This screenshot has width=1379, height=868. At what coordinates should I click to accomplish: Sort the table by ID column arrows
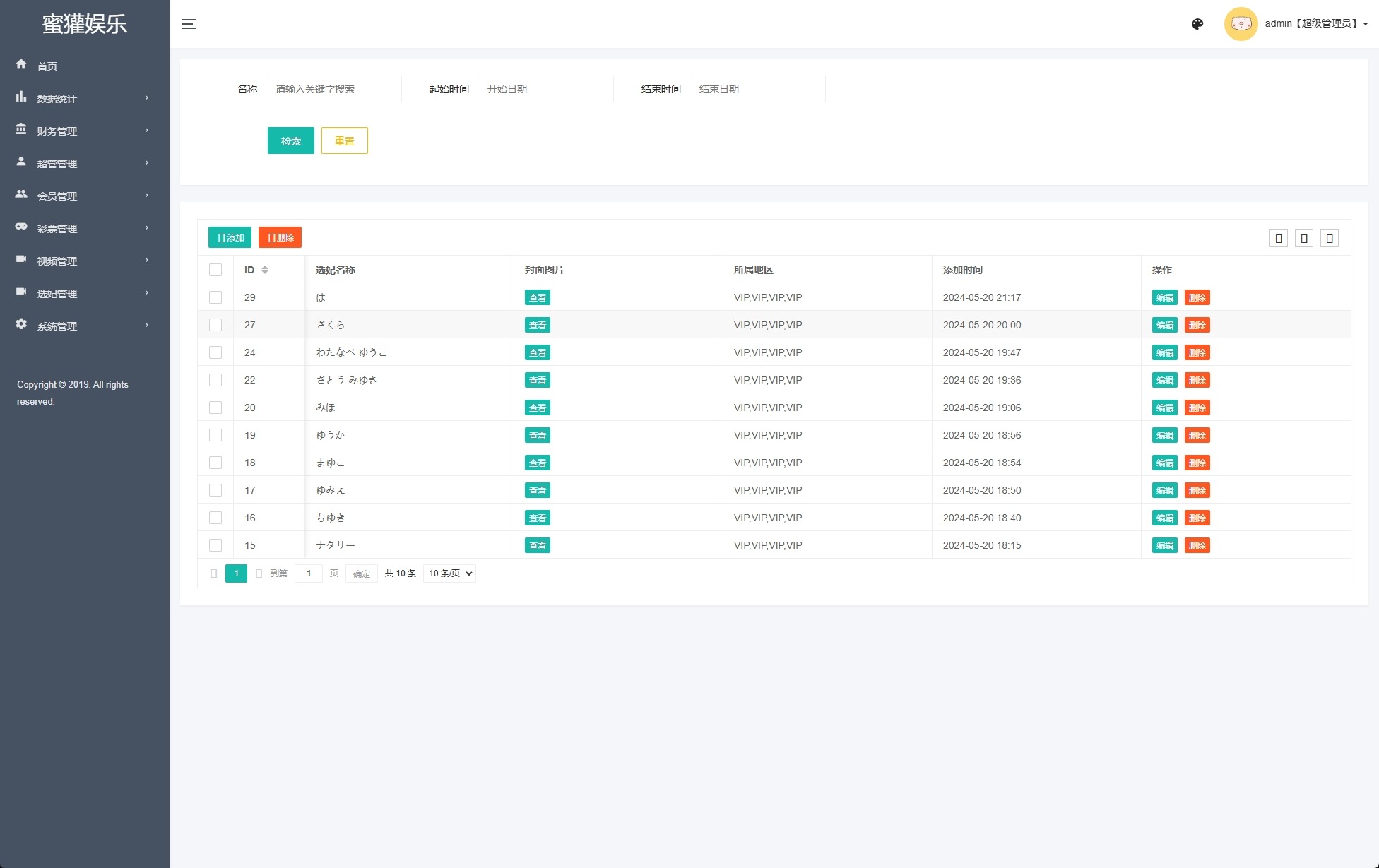265,270
